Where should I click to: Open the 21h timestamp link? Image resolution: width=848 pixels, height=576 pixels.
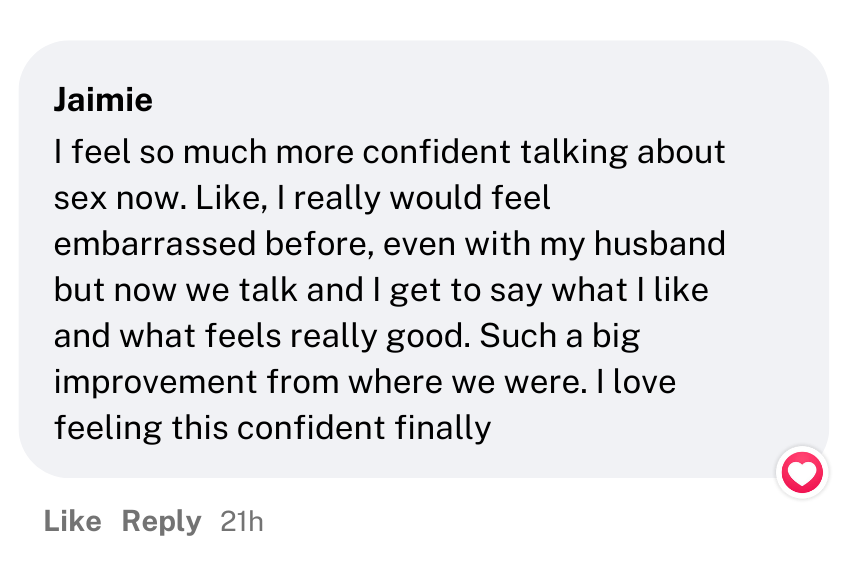point(242,522)
